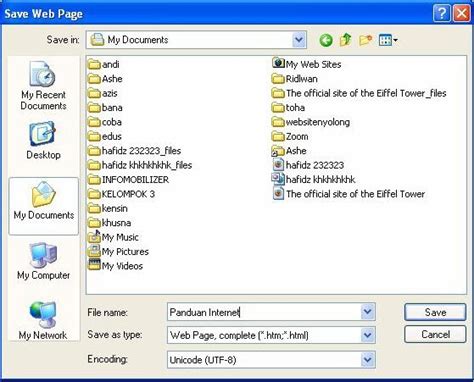Select the edus folder

pyautogui.click(x=105, y=136)
